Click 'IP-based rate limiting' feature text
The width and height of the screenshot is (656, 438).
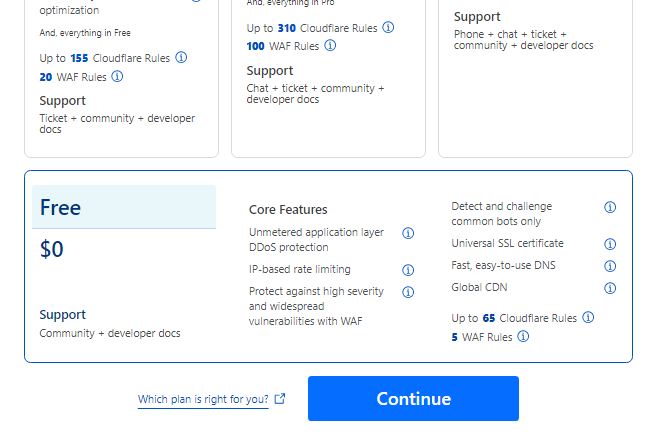pyautogui.click(x=300, y=269)
